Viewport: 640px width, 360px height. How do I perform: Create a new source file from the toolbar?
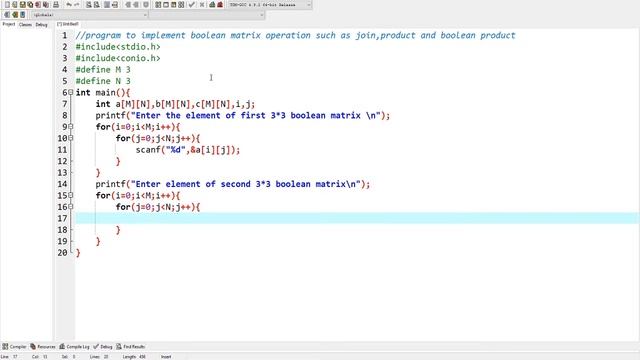click(7, 4)
